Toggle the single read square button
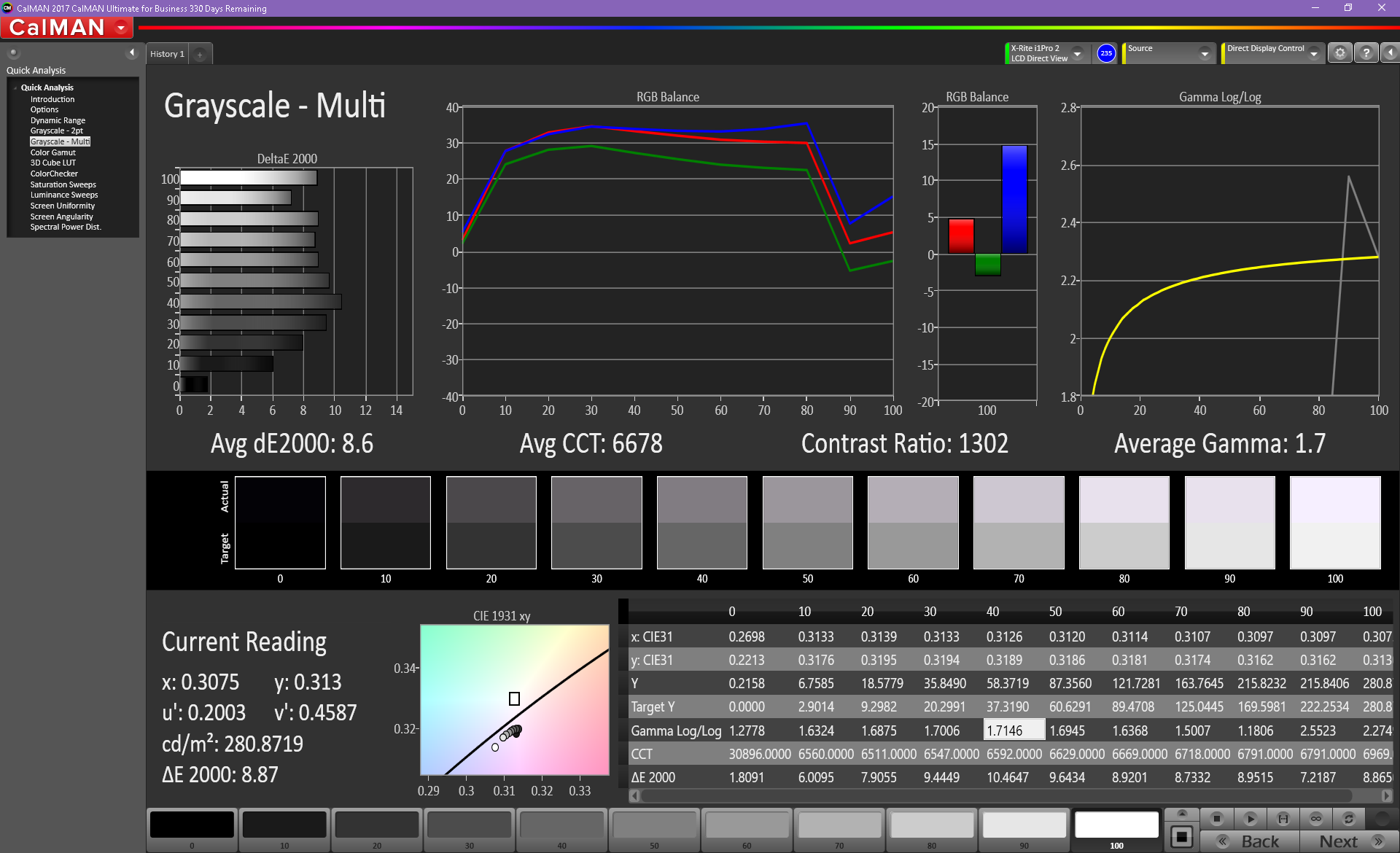 tap(1182, 836)
